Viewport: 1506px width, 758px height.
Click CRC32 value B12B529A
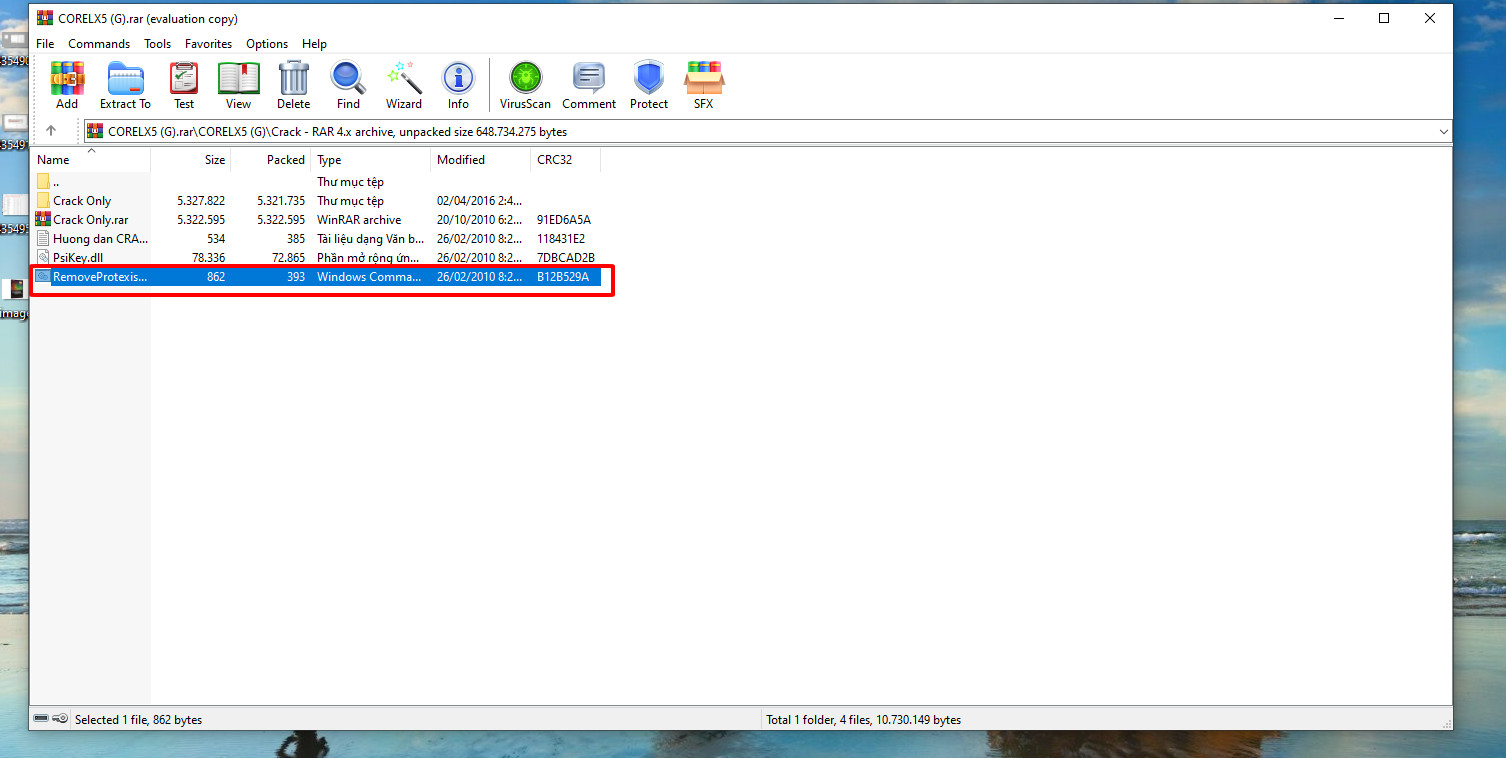(563, 277)
